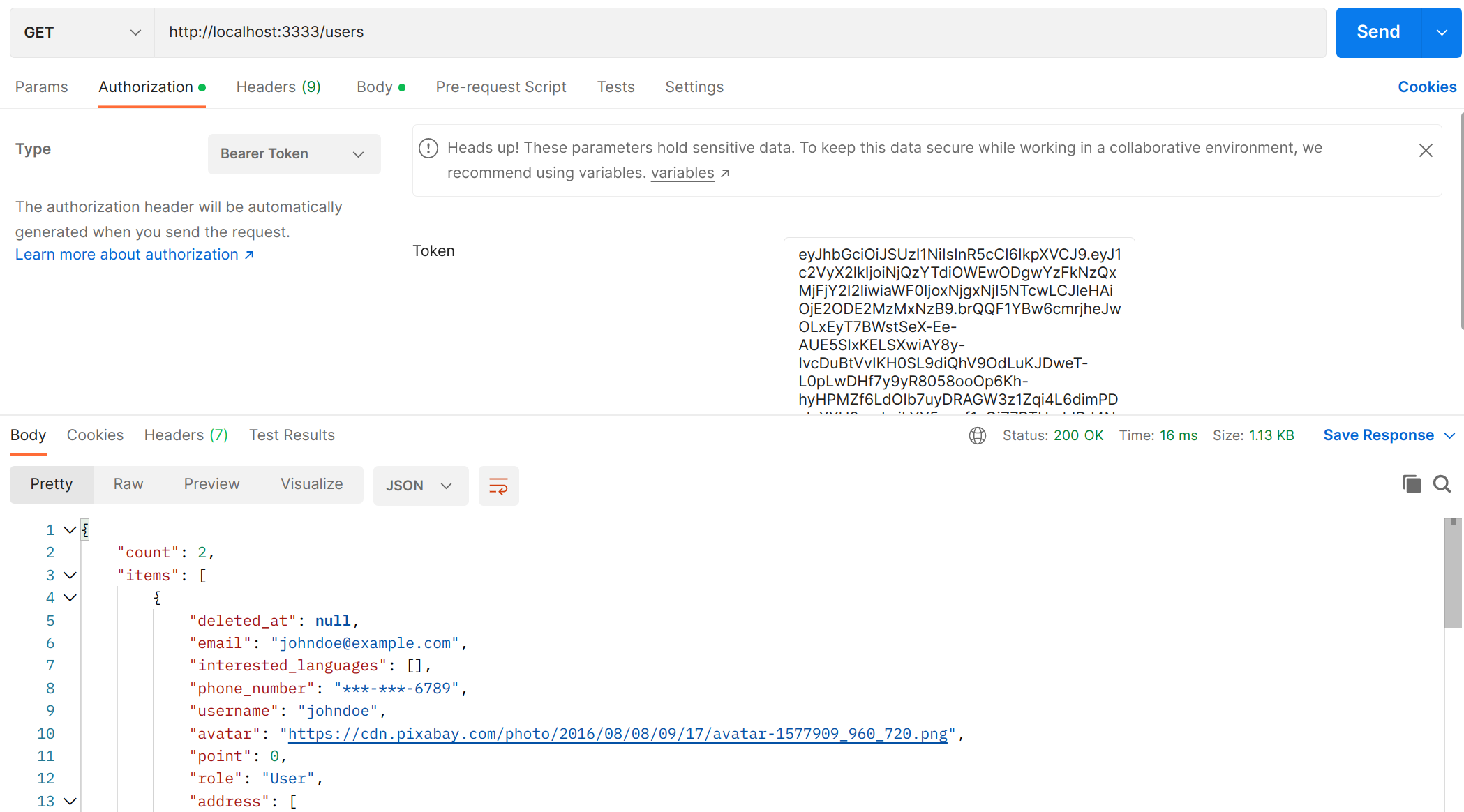1464x812 pixels.
Task: Open the JSON response format dropdown
Action: tap(420, 485)
